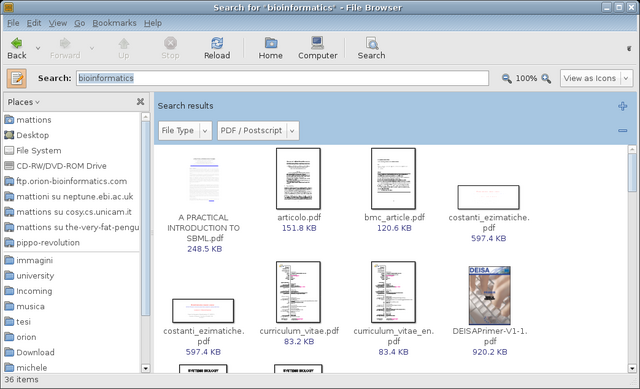Go to the Home folder icon
The width and height of the screenshot is (640, 389).
coord(271,43)
